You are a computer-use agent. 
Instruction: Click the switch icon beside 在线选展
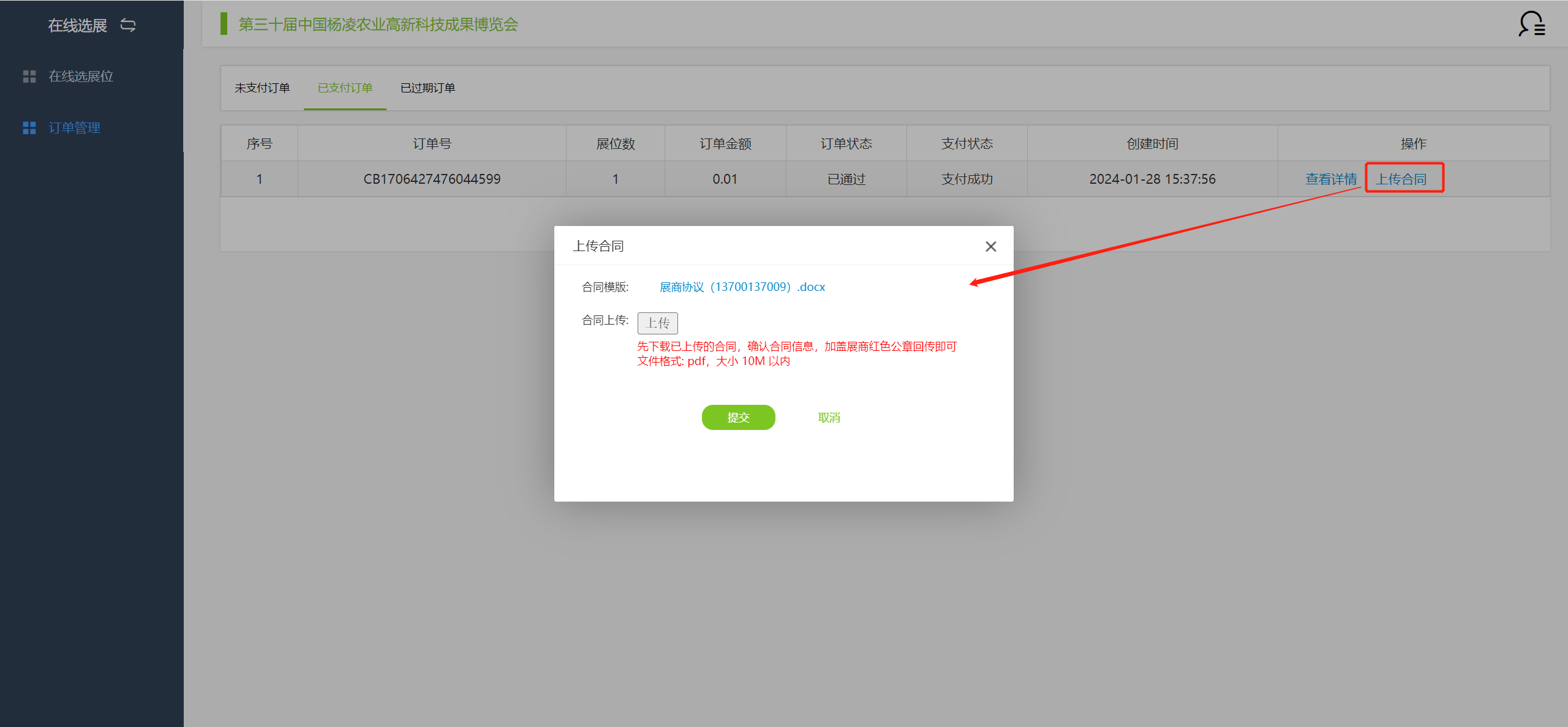point(128,25)
